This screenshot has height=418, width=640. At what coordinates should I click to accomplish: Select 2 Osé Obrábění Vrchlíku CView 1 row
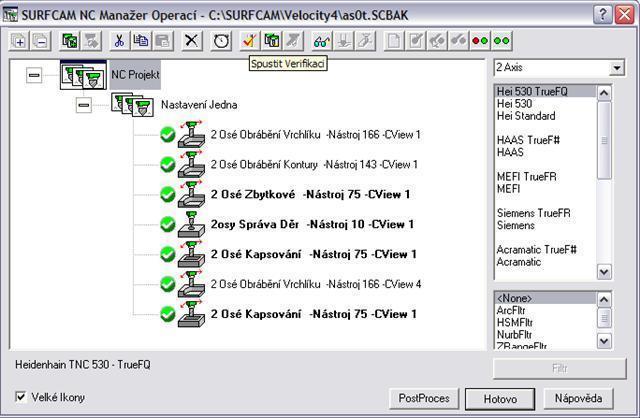[316, 135]
